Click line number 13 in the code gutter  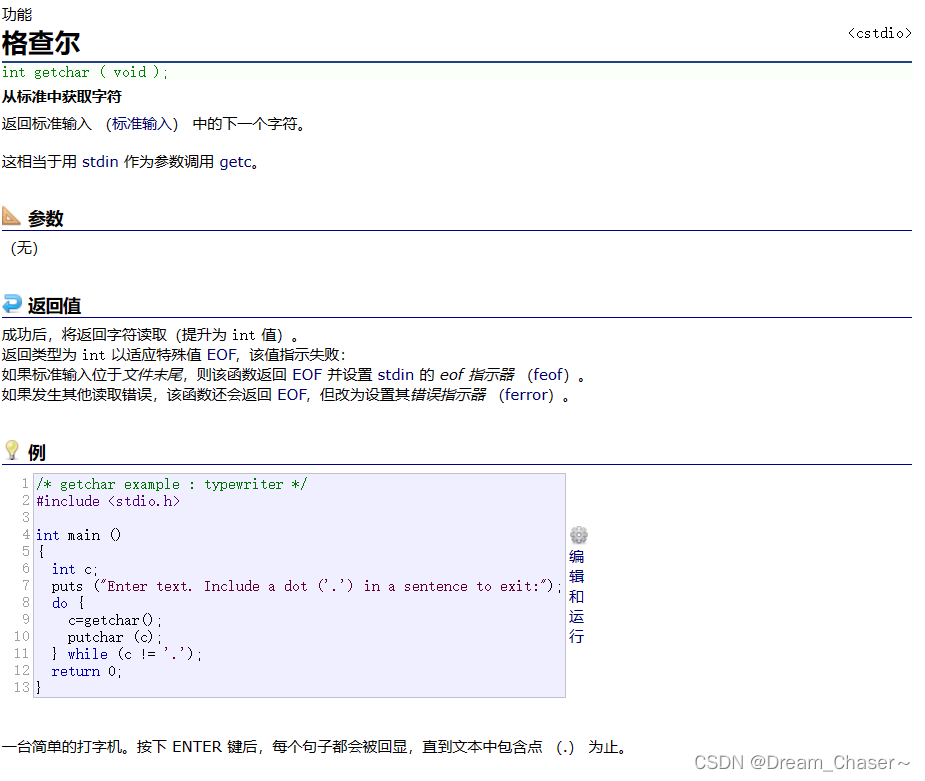click(22, 687)
